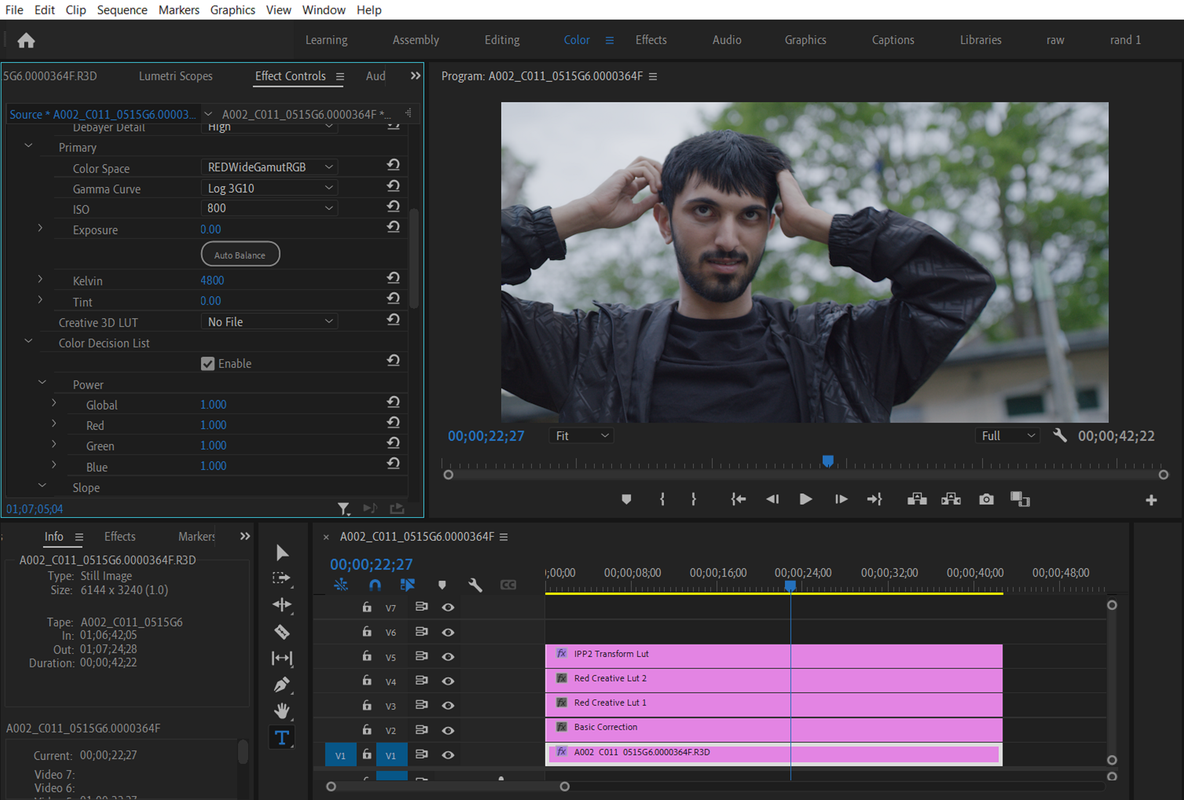Reset the Kelvin parameter
Screen dimensions: 1184x800
(x=393, y=279)
